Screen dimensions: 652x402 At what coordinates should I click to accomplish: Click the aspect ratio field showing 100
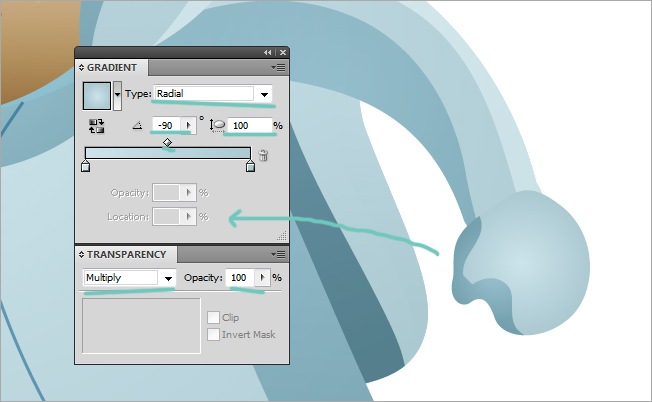[x=250, y=126]
